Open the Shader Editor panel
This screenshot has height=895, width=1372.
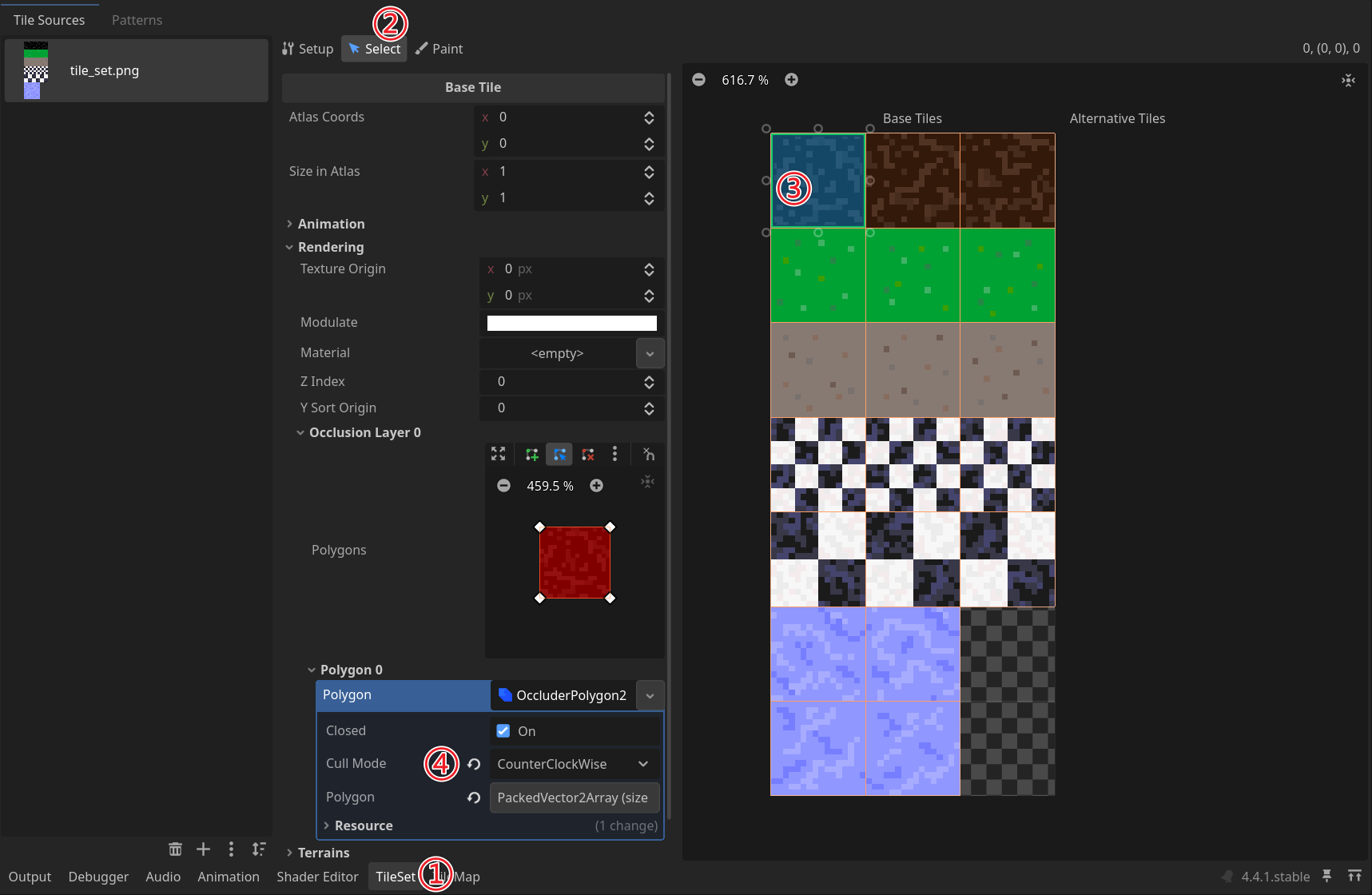point(317,877)
